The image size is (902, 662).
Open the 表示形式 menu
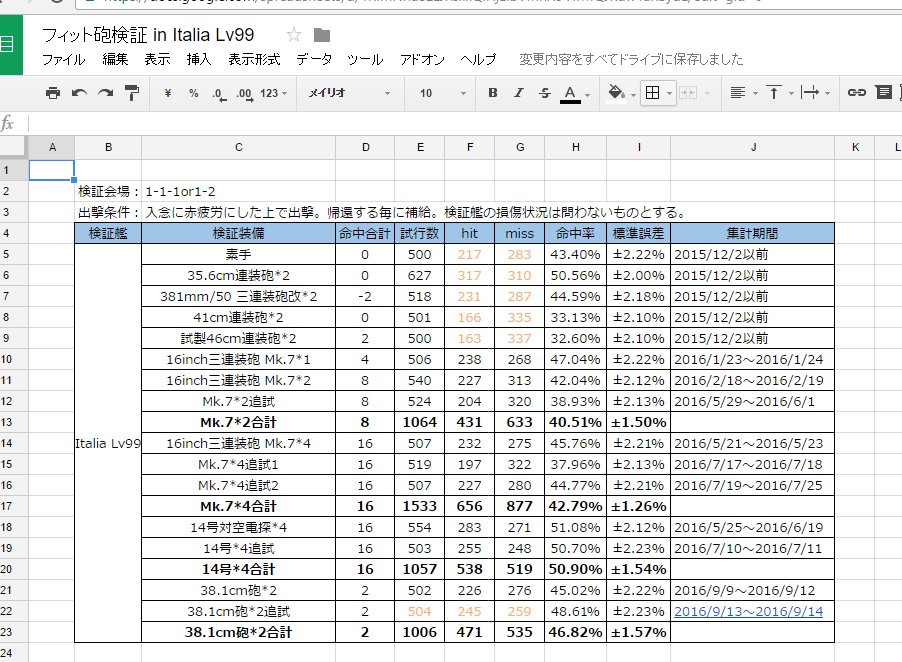[254, 59]
